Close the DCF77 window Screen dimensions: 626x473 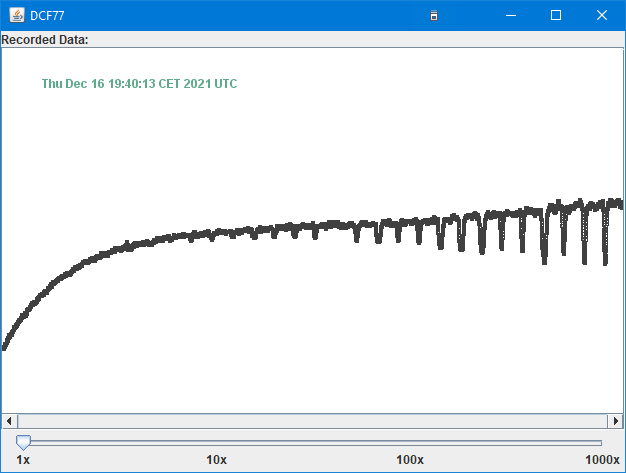click(x=602, y=15)
